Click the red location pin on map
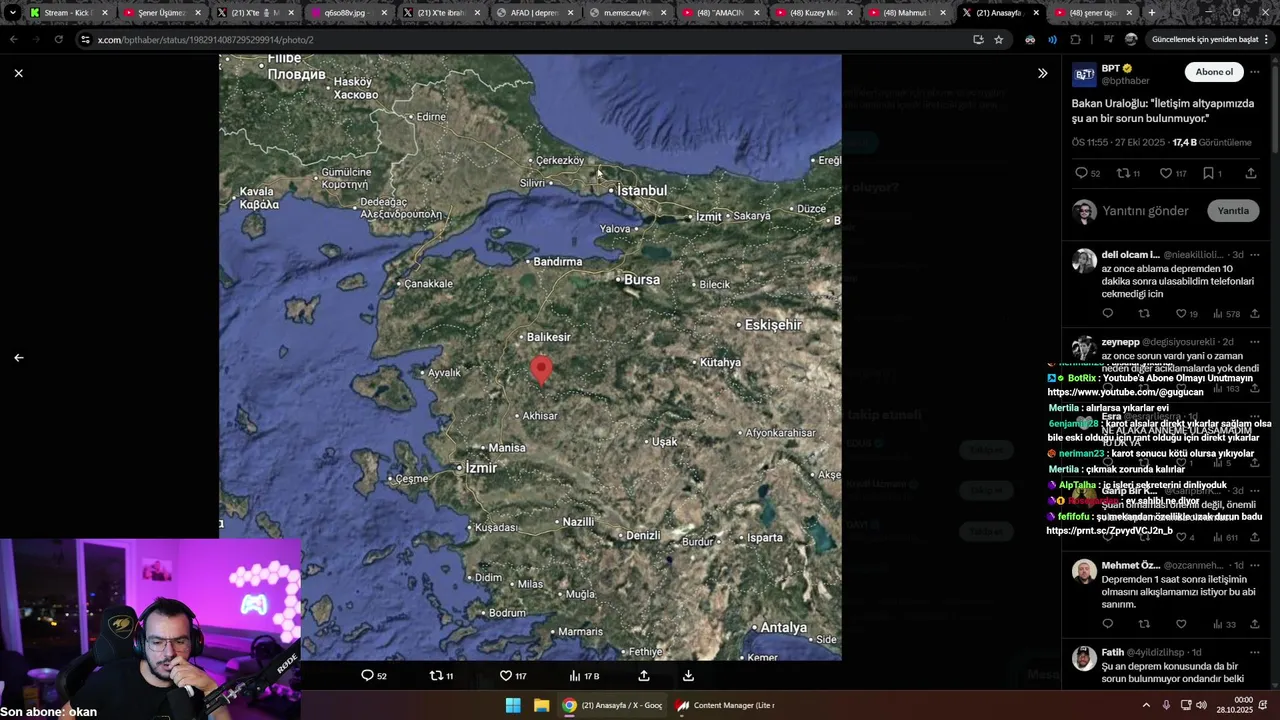The height and width of the screenshot is (720, 1280). tap(541, 371)
